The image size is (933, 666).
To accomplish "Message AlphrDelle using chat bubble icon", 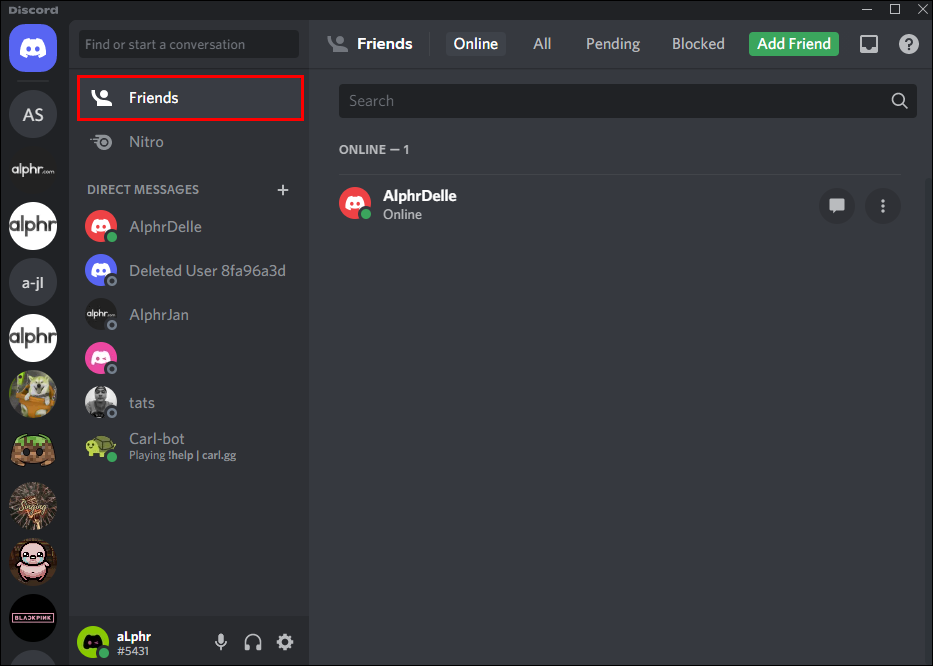I will [837, 206].
